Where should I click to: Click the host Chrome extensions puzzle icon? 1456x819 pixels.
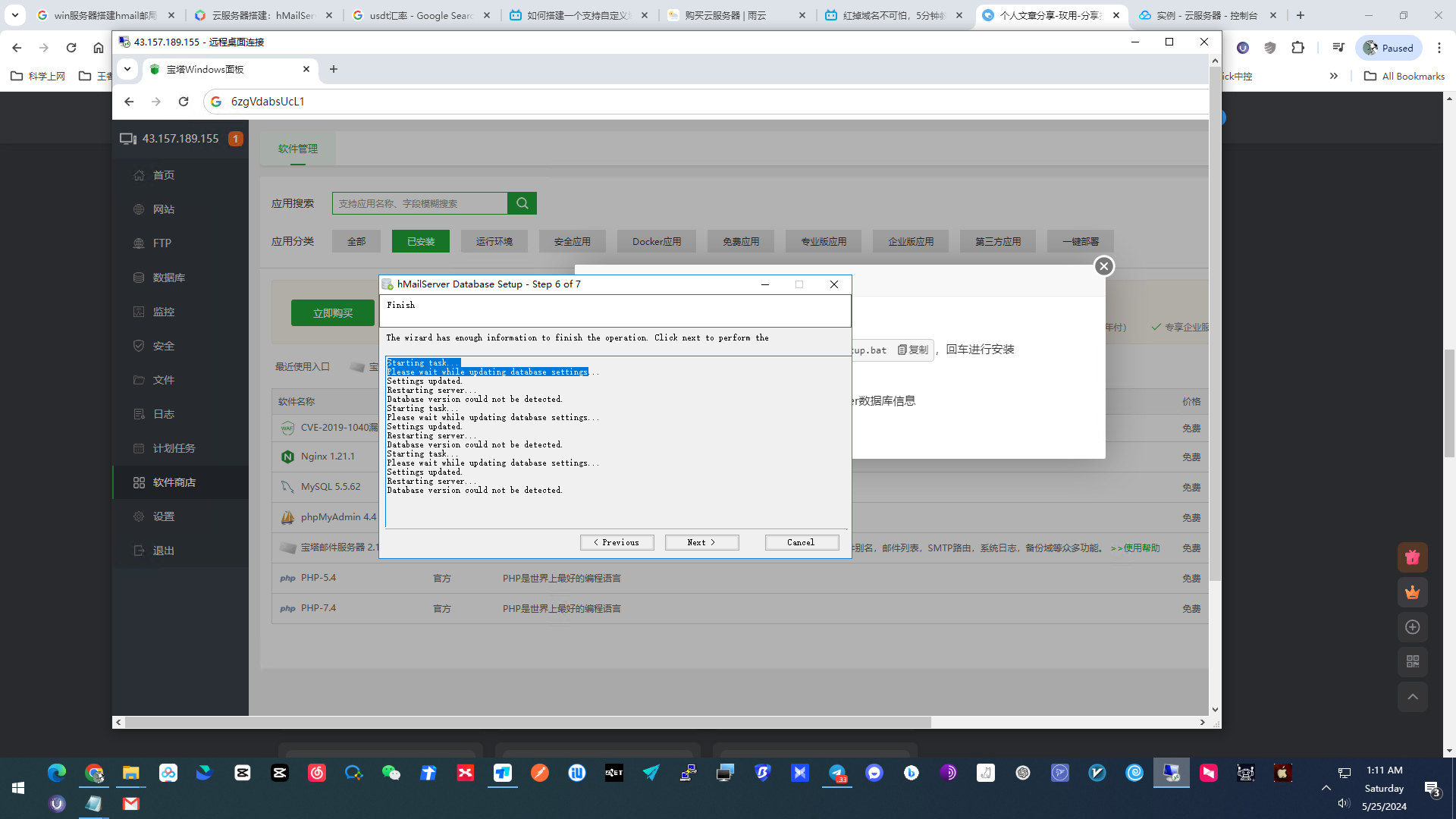click(1298, 48)
